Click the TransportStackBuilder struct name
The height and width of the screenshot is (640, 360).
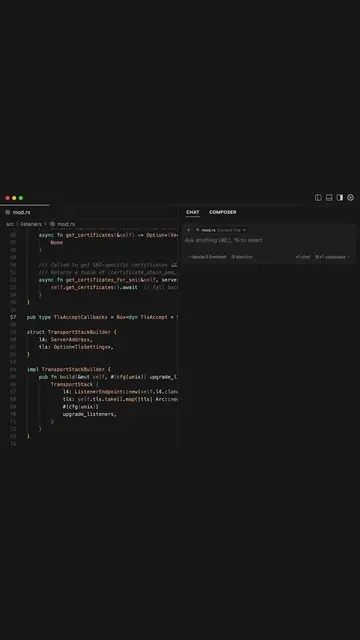coord(80,332)
